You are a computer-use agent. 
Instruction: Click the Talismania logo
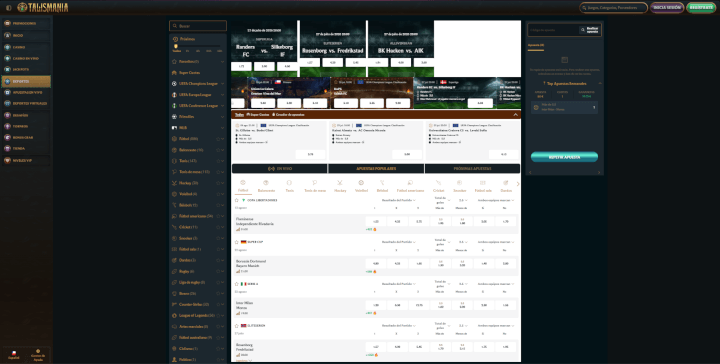tap(43, 7)
